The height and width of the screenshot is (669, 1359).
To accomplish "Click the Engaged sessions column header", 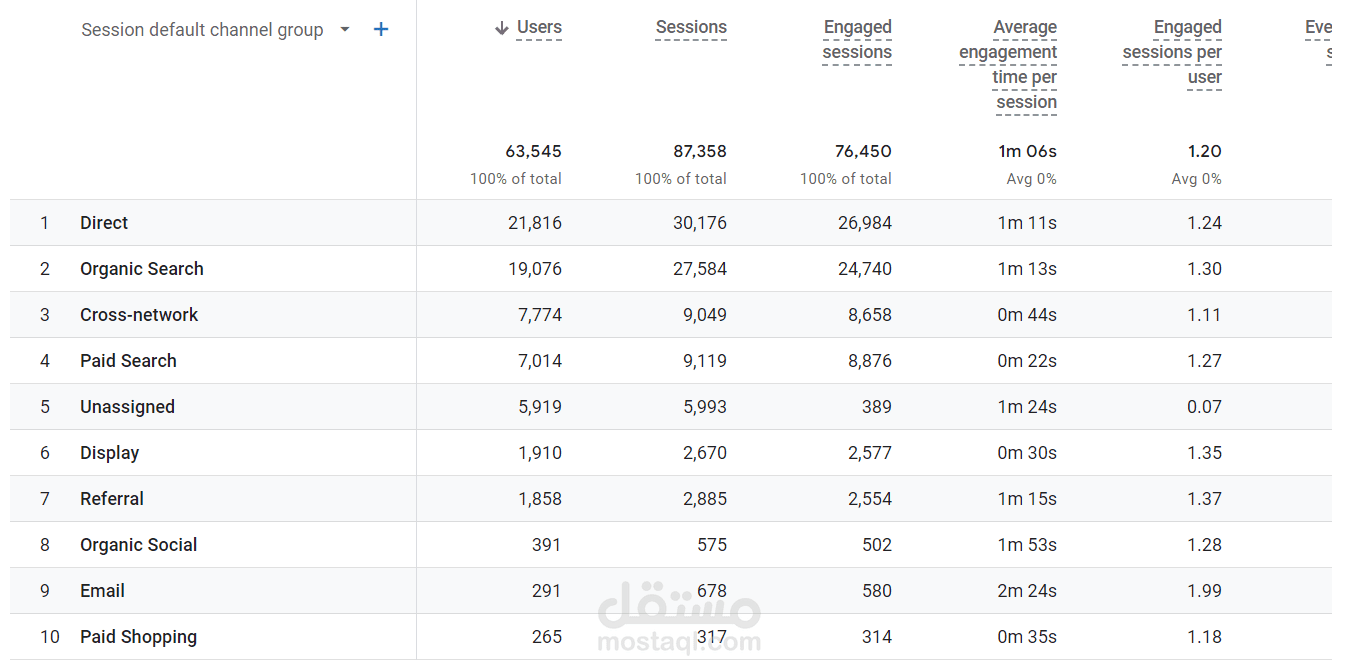I will pos(857,40).
